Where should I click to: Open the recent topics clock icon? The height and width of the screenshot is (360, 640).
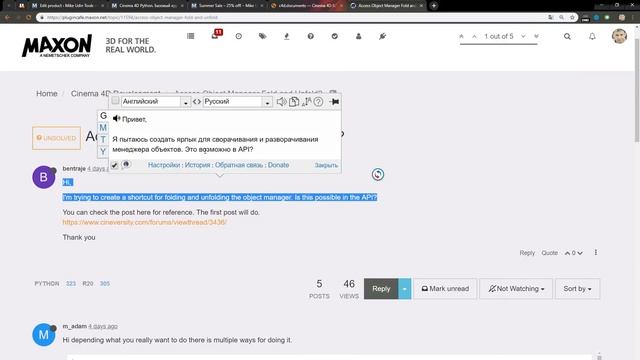pos(239,36)
